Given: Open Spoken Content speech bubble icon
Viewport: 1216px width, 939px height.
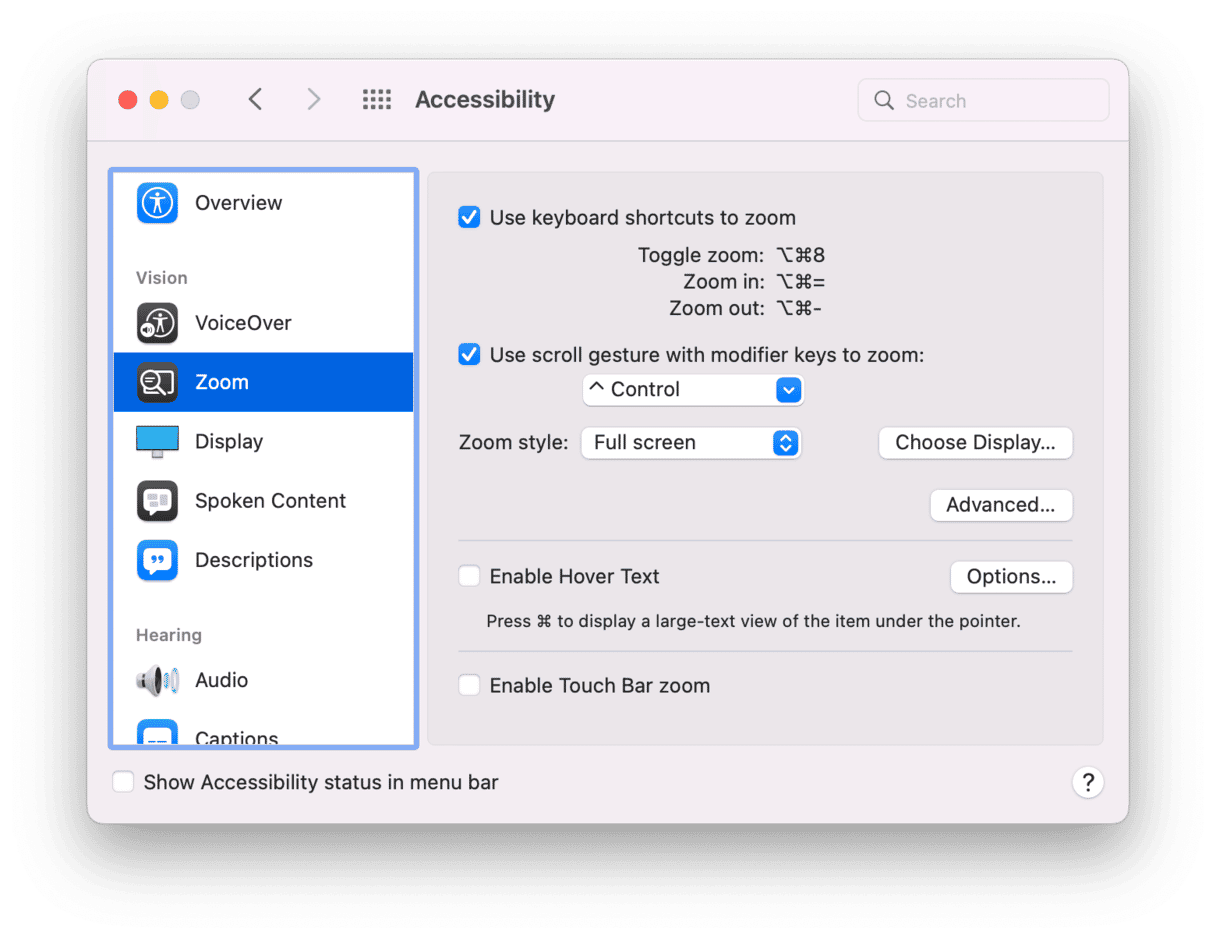Looking at the screenshot, I should (157, 501).
